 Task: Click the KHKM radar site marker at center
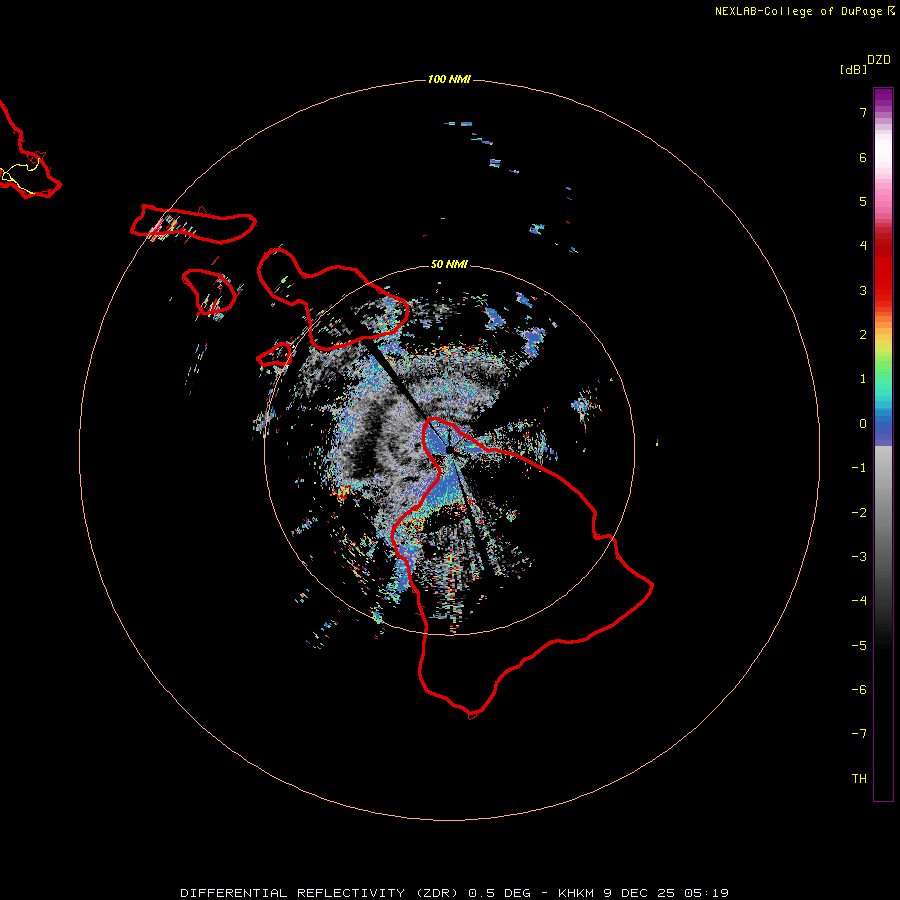click(x=449, y=450)
